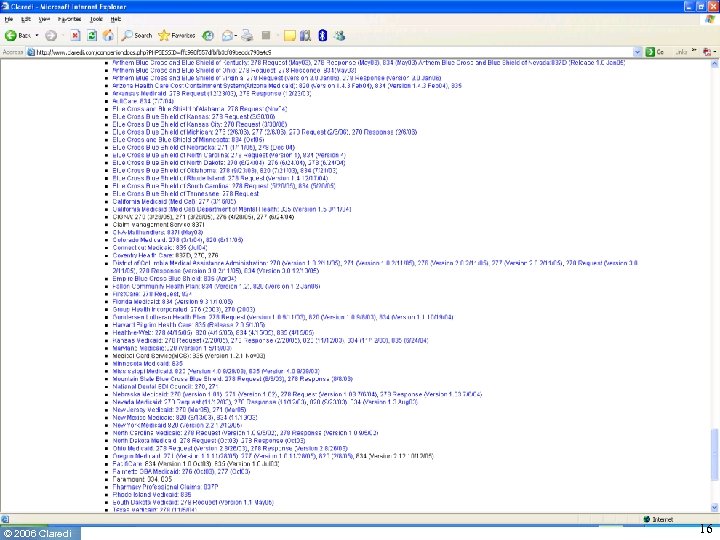The height and width of the screenshot is (540, 720).
Task: Open the Pharmacy Professional Claims: 837P link
Action: [165, 487]
